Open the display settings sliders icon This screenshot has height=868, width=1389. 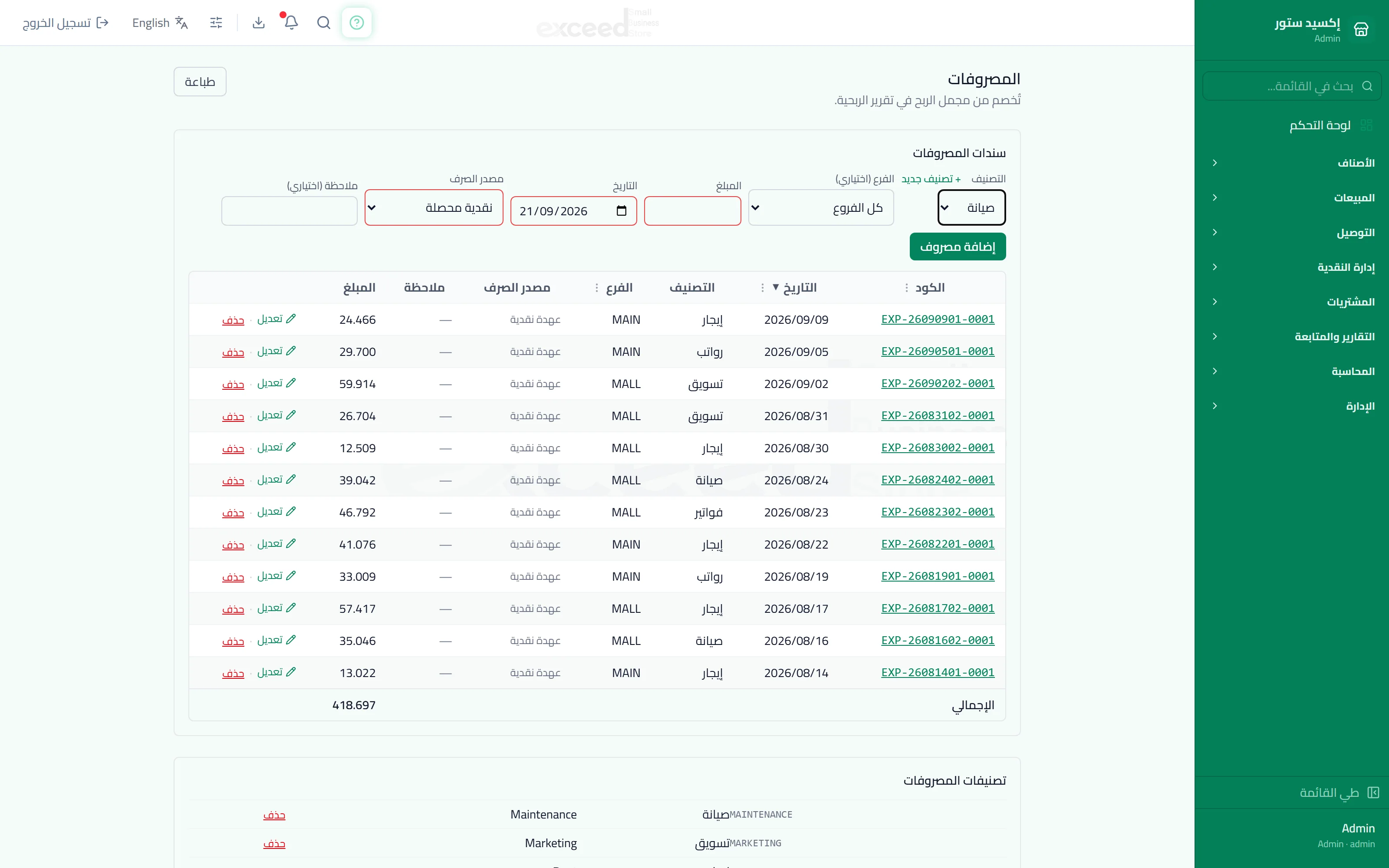[216, 23]
